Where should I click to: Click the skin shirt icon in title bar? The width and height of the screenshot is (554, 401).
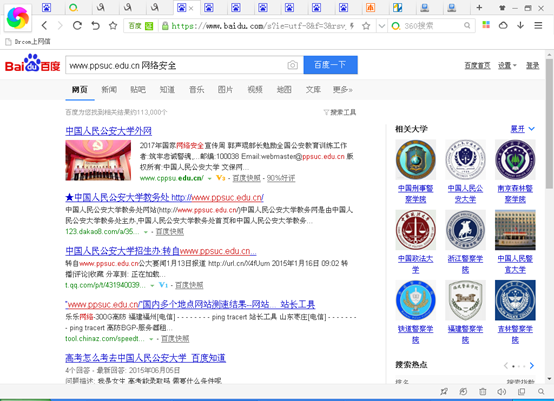pyautogui.click(x=502, y=8)
